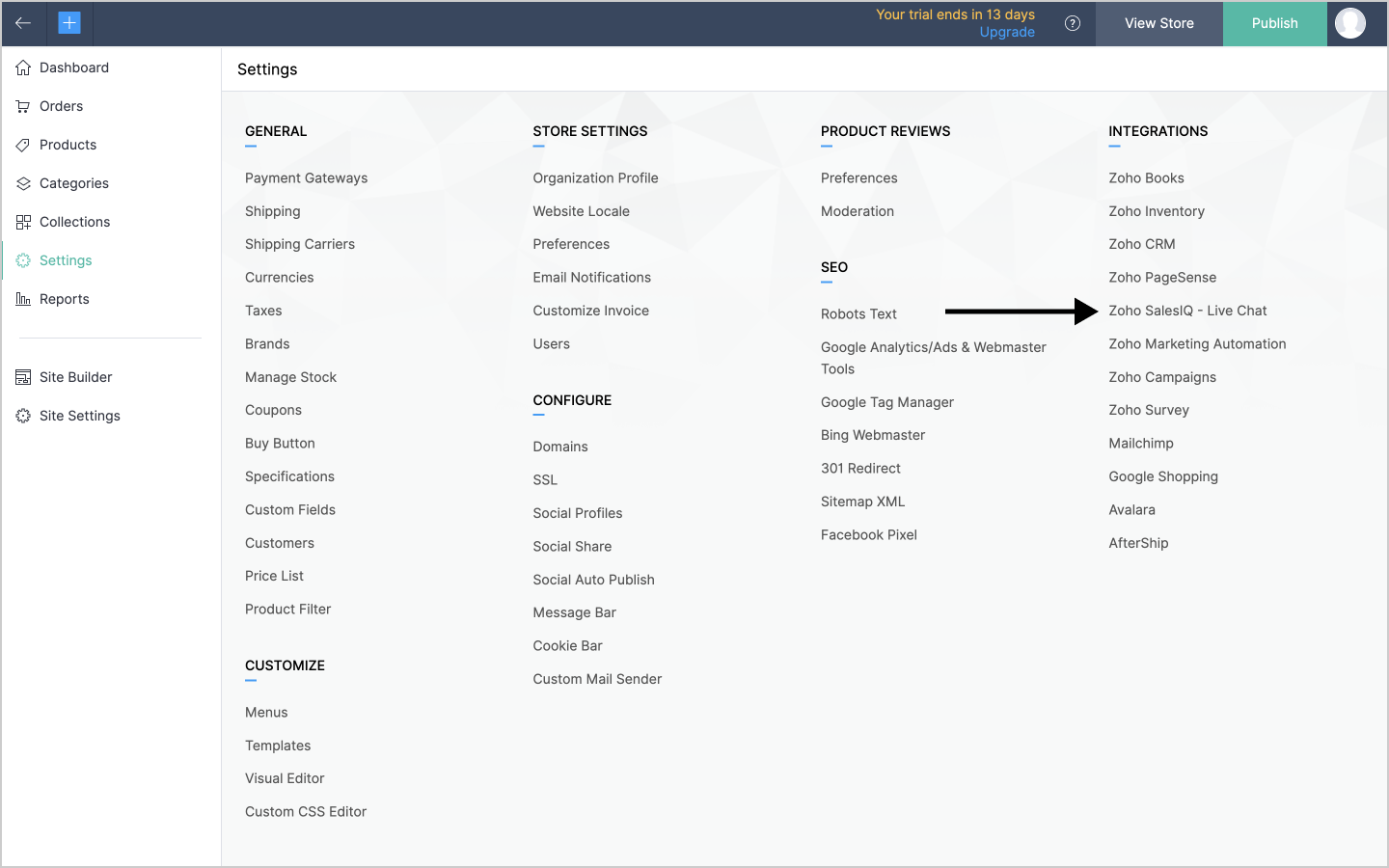1389x868 pixels.
Task: Open Customize Invoice
Action: (x=590, y=311)
